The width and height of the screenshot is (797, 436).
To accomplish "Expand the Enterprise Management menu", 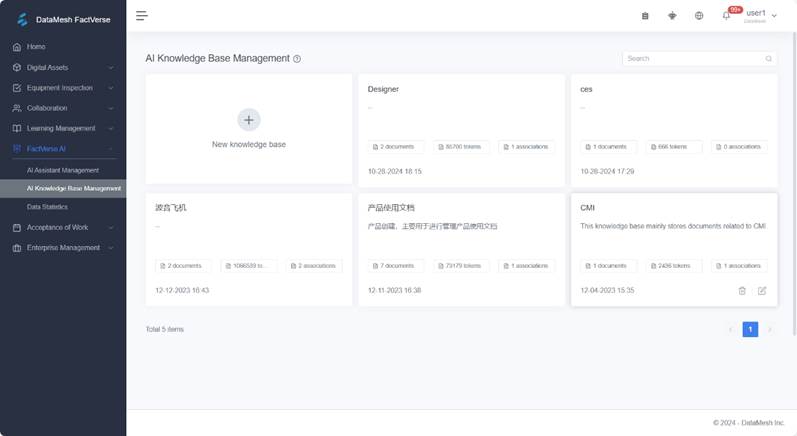I will coord(63,247).
